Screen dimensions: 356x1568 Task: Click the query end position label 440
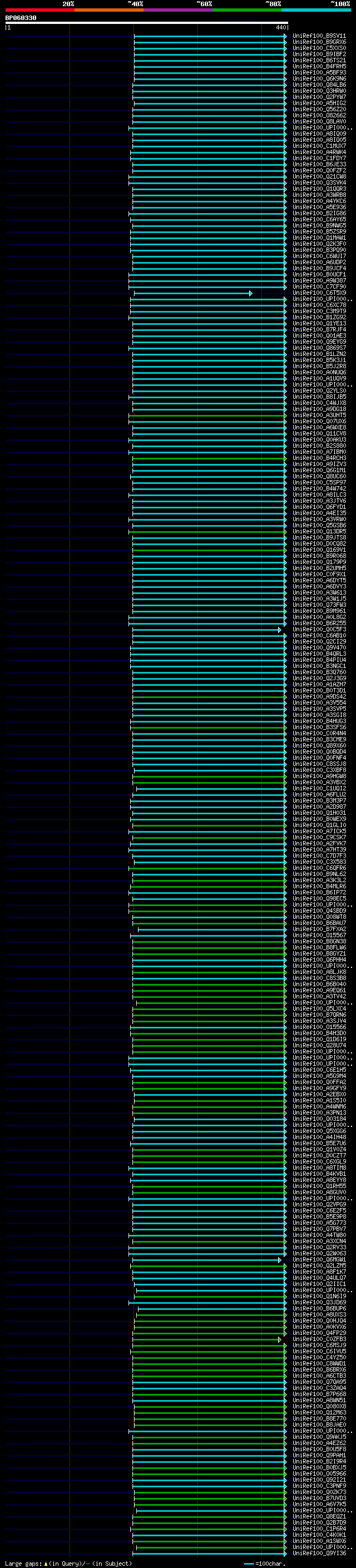(280, 27)
